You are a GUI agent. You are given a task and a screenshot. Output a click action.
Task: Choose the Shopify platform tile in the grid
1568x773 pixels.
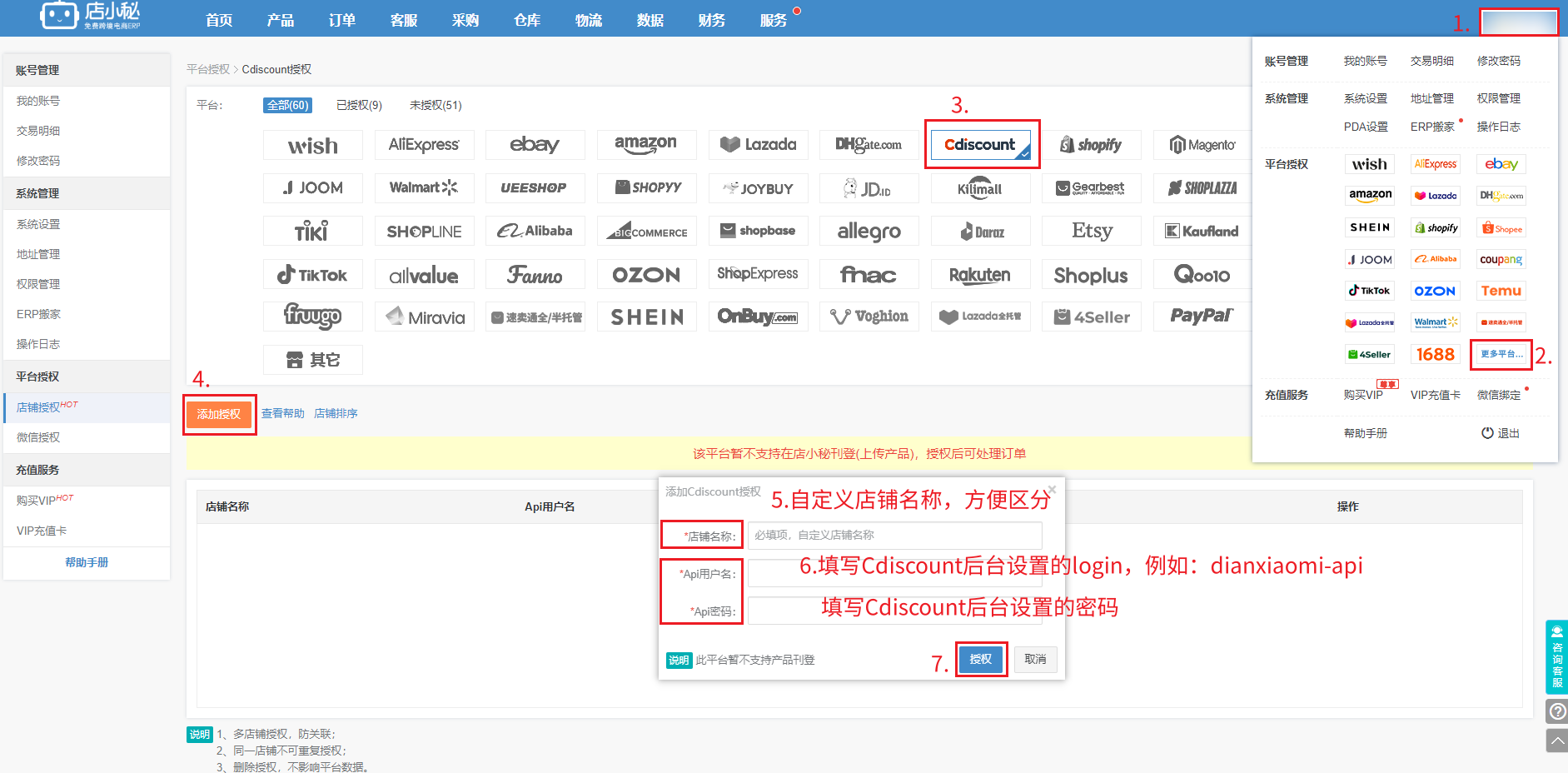pyautogui.click(x=1091, y=145)
